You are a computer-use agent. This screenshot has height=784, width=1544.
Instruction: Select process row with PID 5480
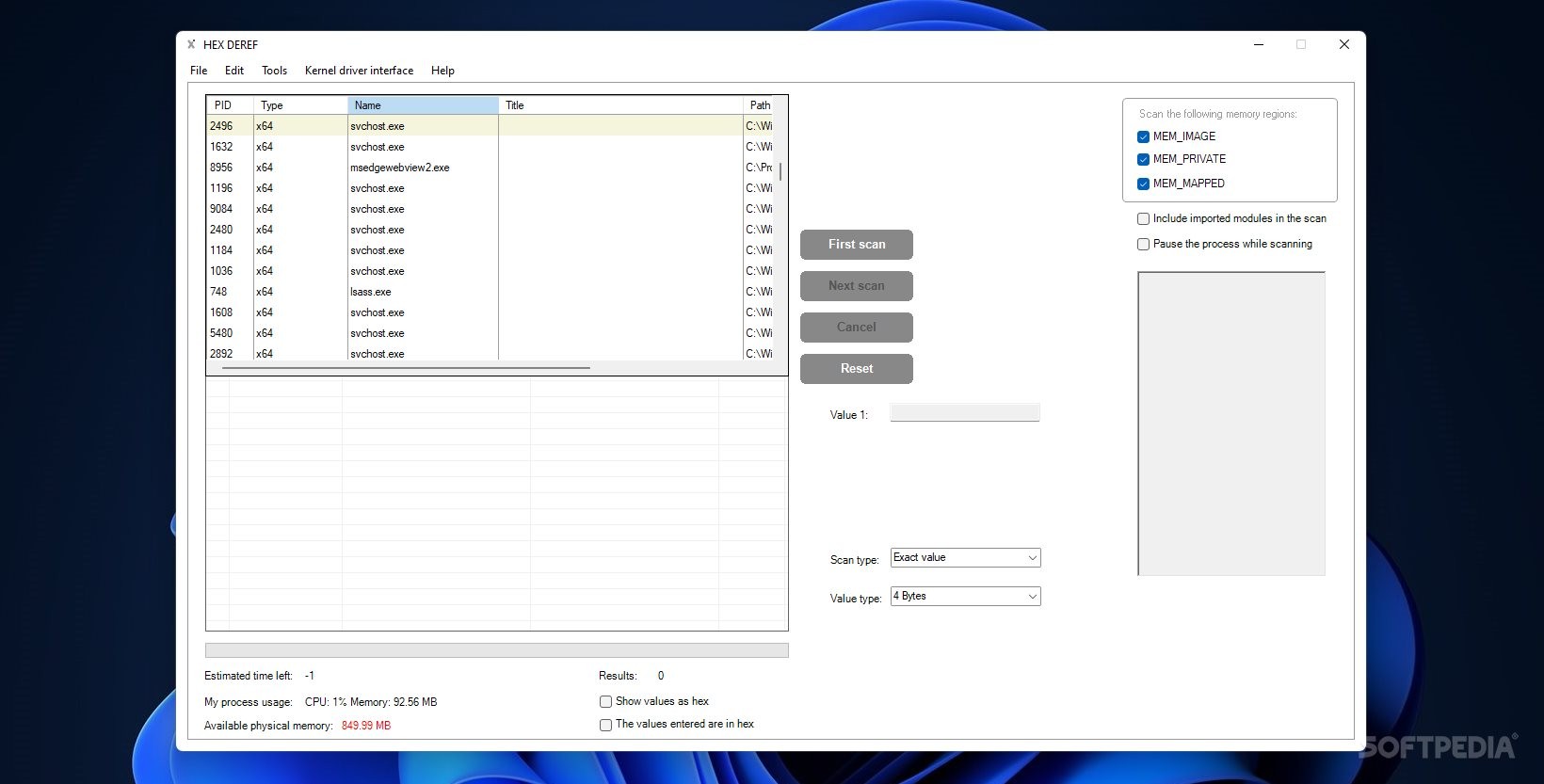[x=490, y=333]
